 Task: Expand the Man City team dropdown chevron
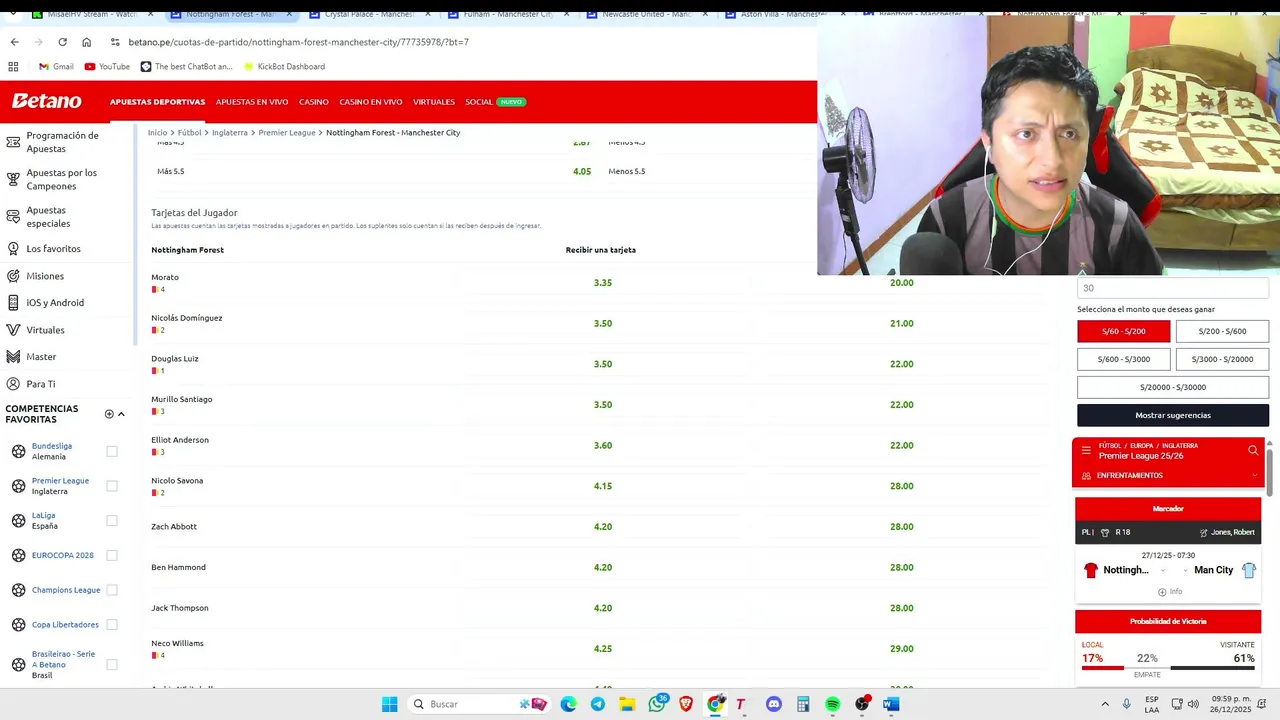pos(1185,571)
